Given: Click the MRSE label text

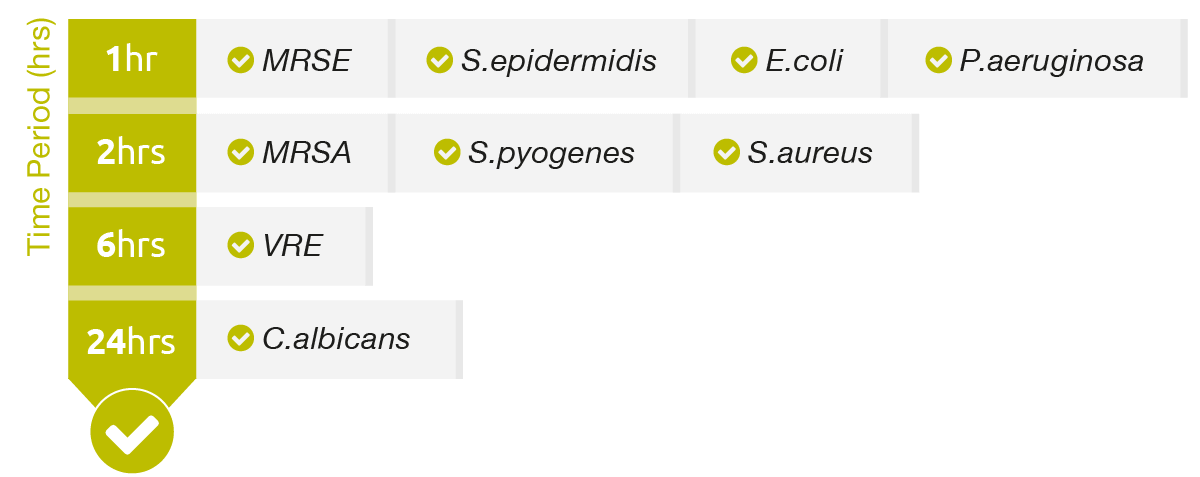Looking at the screenshot, I should pyautogui.click(x=307, y=61).
